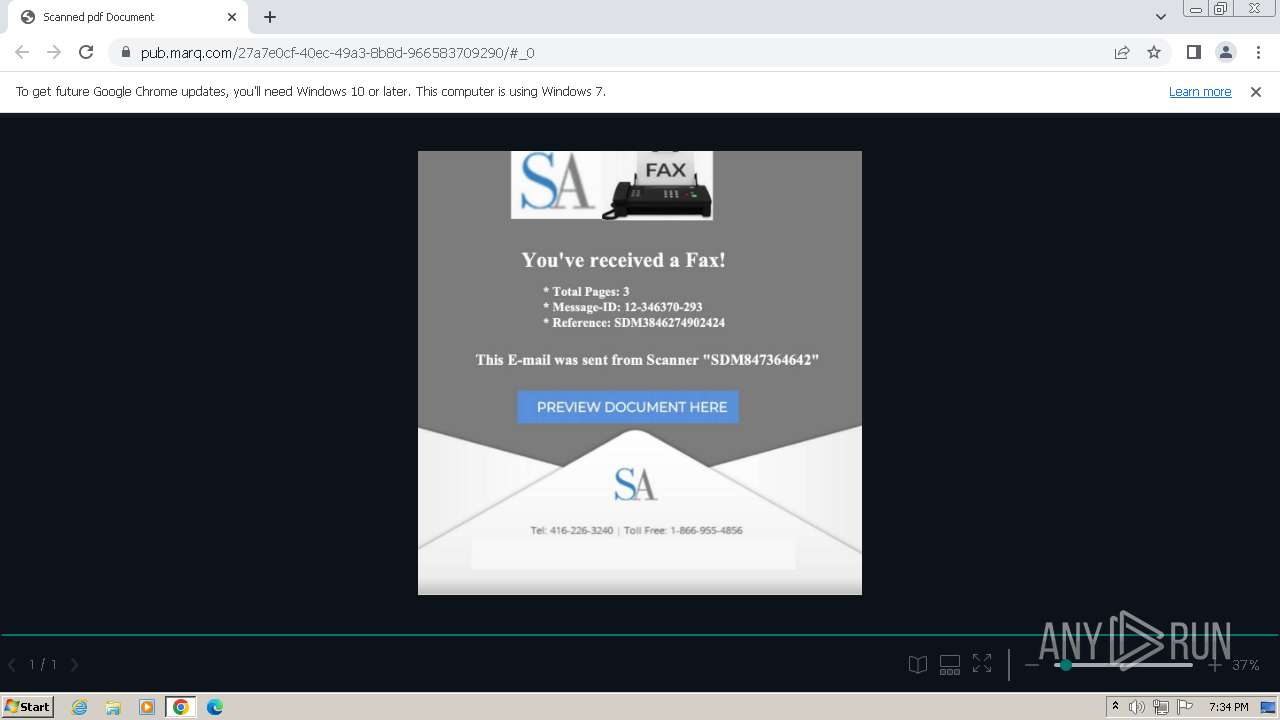Click the 1 / 1 page indicator
The height and width of the screenshot is (720, 1280).
click(x=43, y=664)
